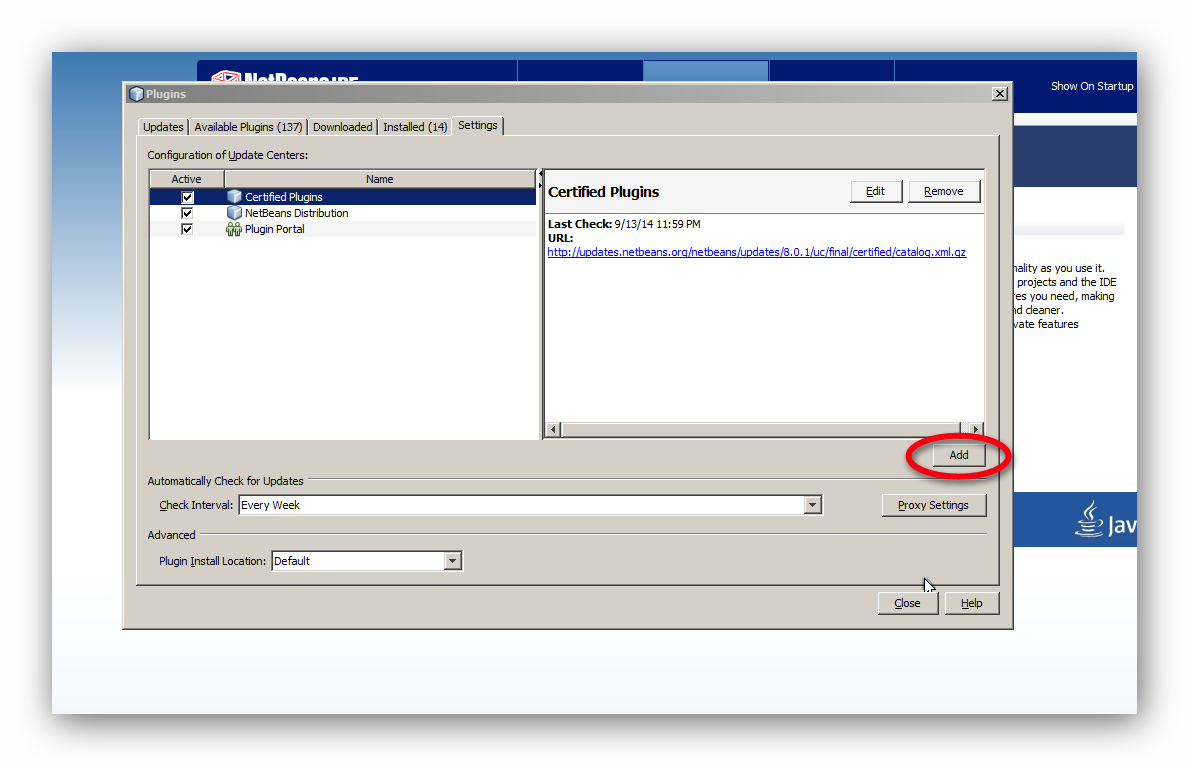Screen dimensions: 1189x766
Task: Click the Name column header
Action: click(x=379, y=179)
